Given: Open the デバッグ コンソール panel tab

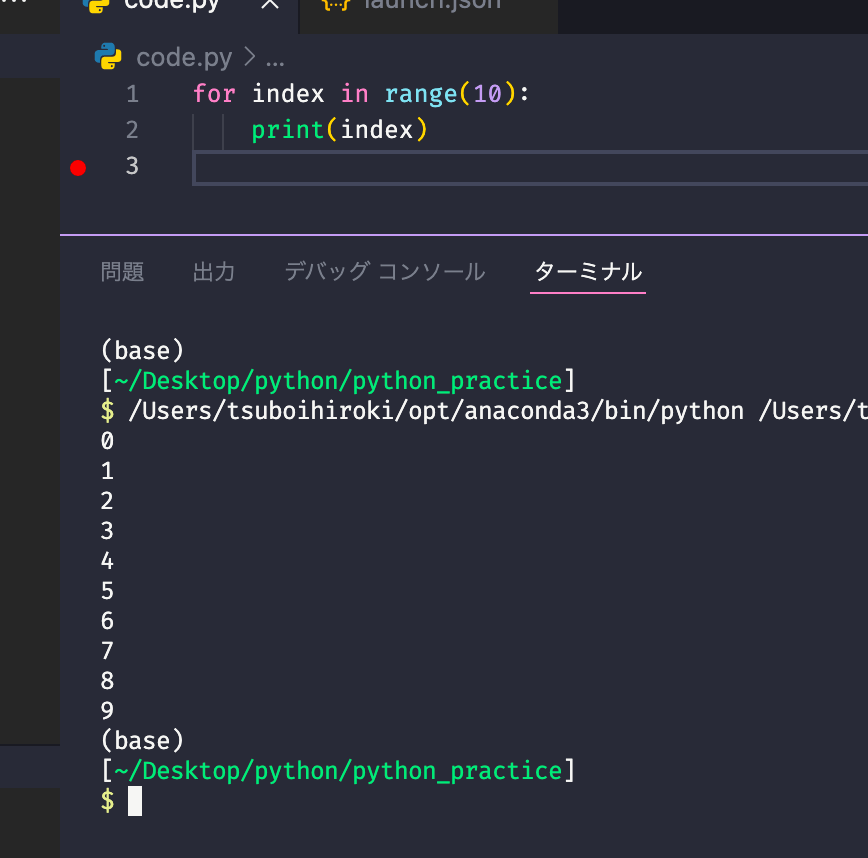Looking at the screenshot, I should (x=385, y=272).
